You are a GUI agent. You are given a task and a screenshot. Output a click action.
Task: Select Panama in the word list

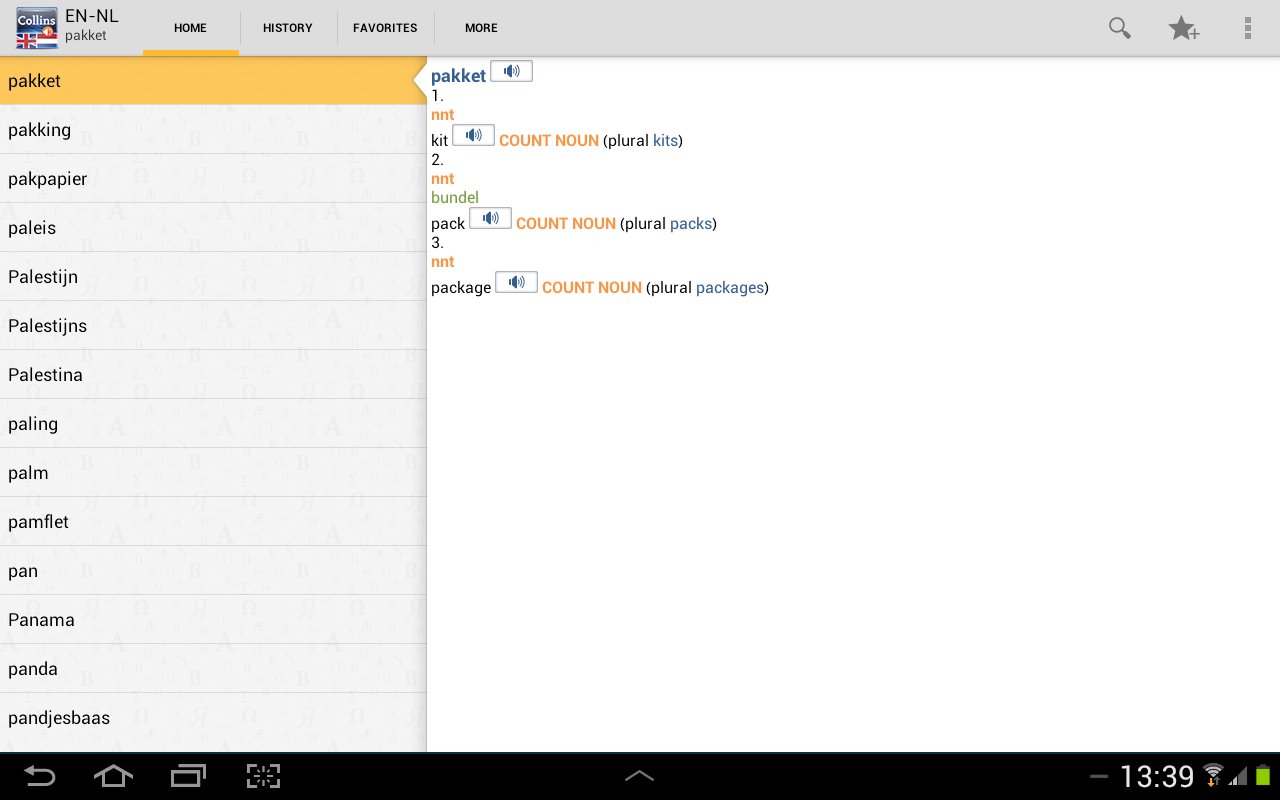point(213,620)
